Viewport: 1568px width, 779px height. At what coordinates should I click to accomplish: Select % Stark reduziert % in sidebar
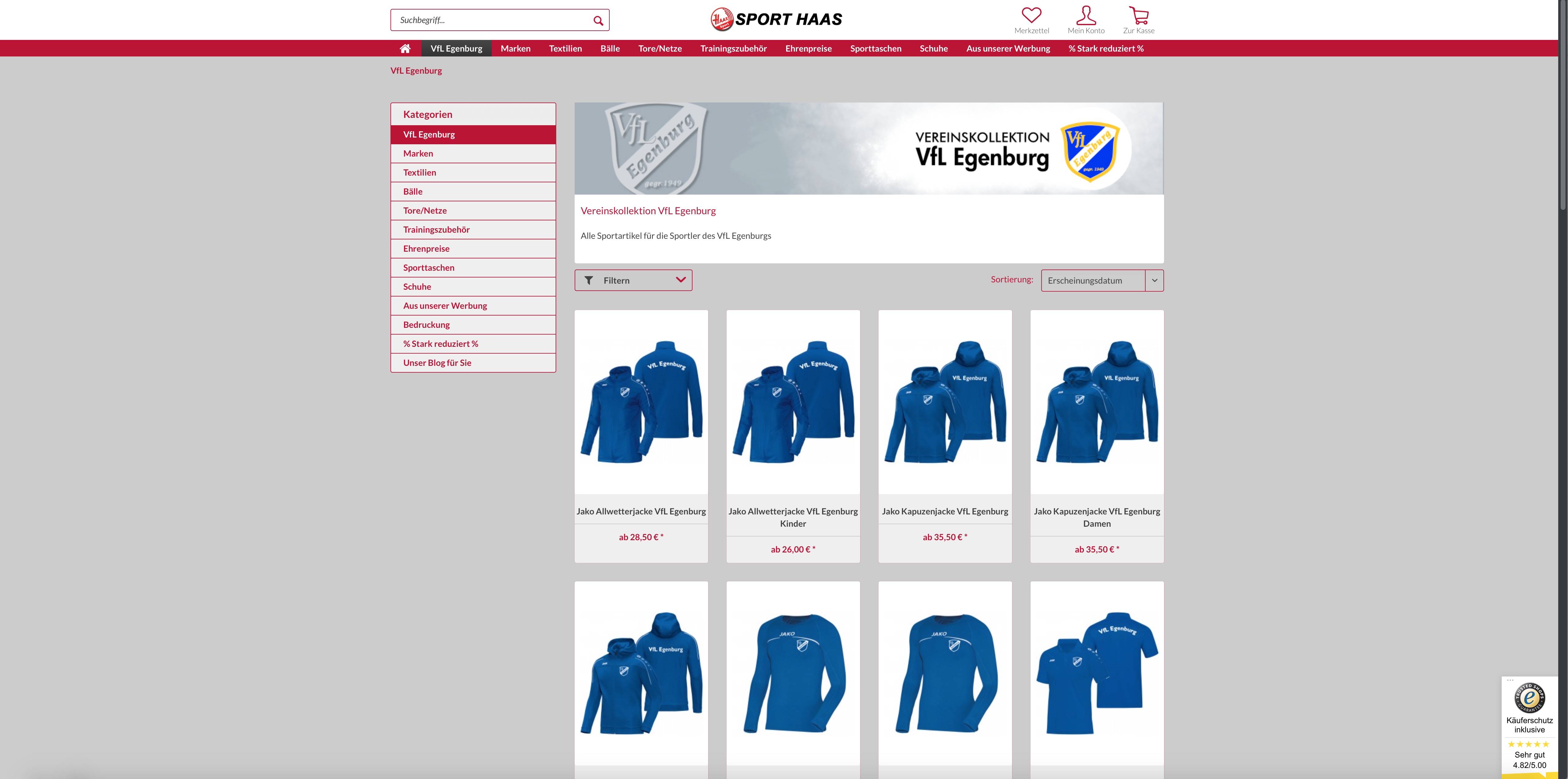point(473,344)
